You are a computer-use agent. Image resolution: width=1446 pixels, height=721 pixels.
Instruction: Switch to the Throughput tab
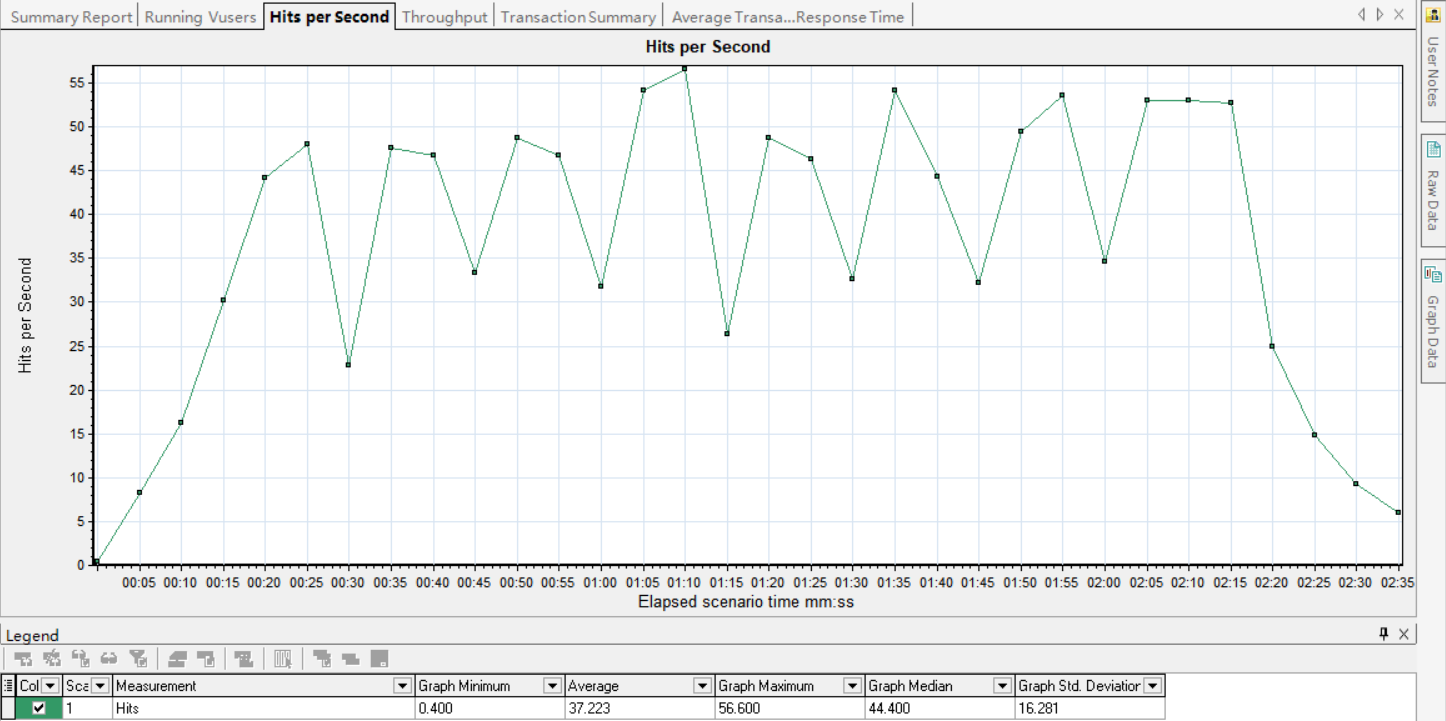(x=445, y=17)
